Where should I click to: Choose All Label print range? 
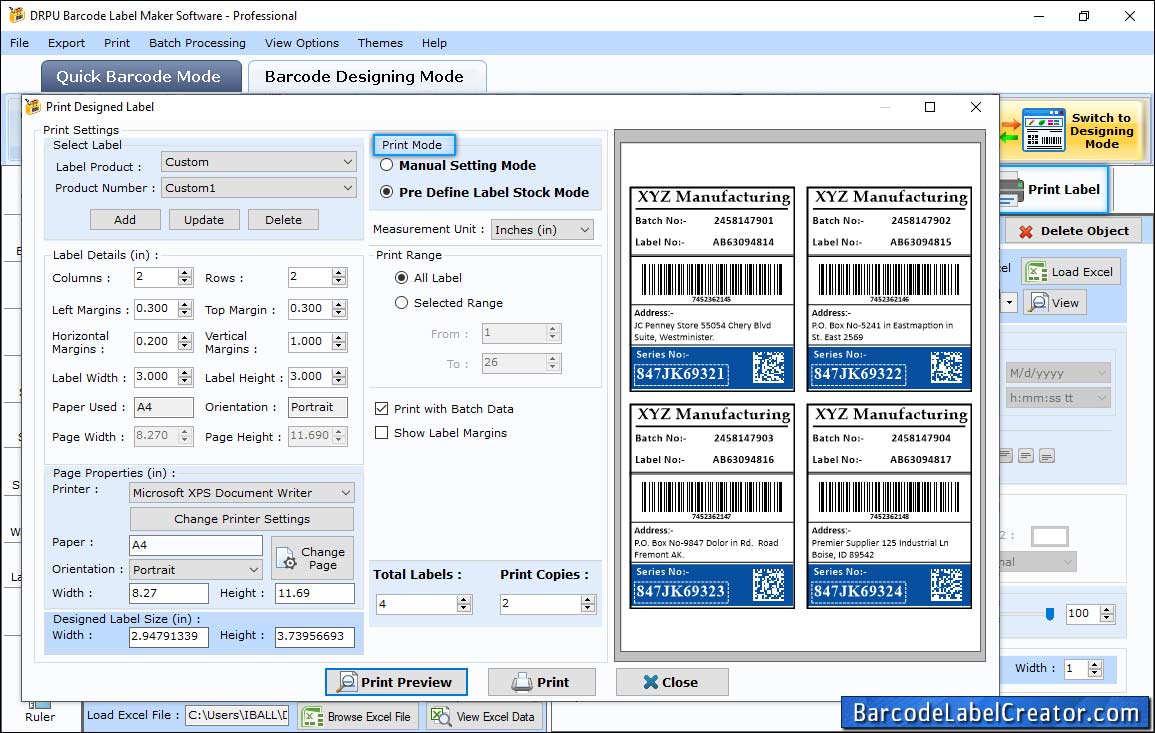(401, 278)
